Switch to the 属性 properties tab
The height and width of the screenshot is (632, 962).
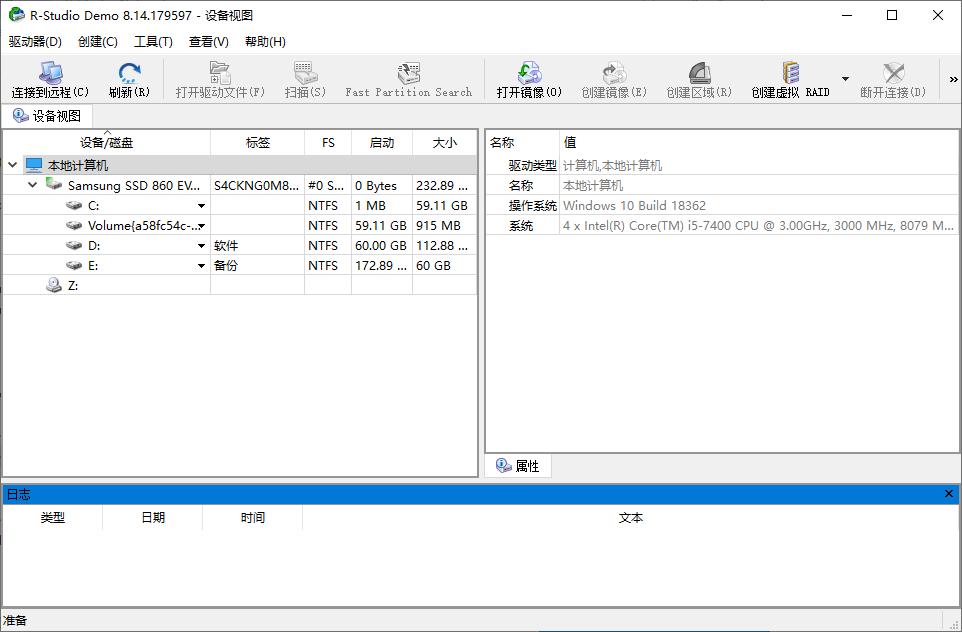(518, 466)
